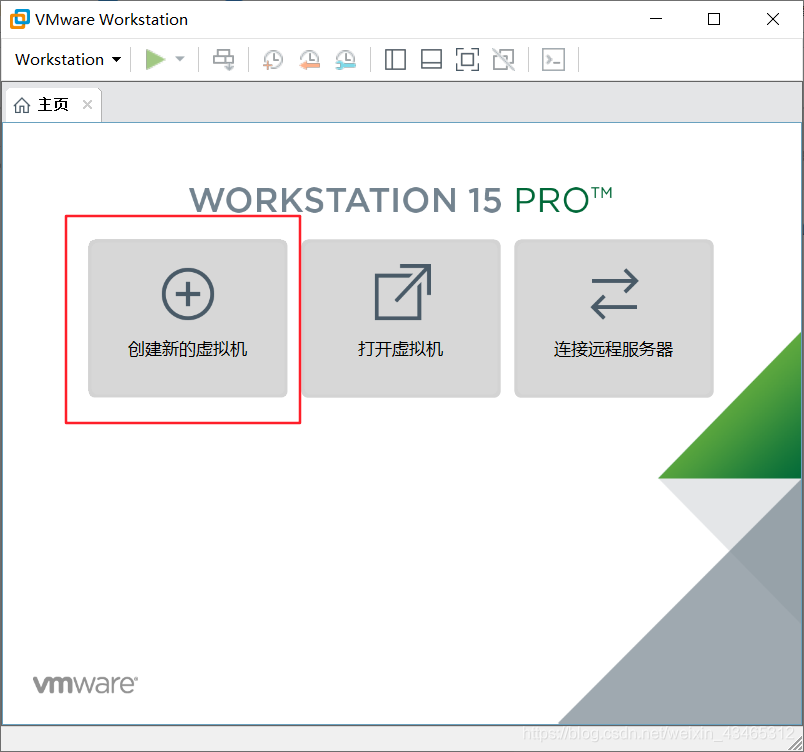Revert to snapshot using the clock arrow icon
Viewport: 804px width, 752px height.
(310, 59)
